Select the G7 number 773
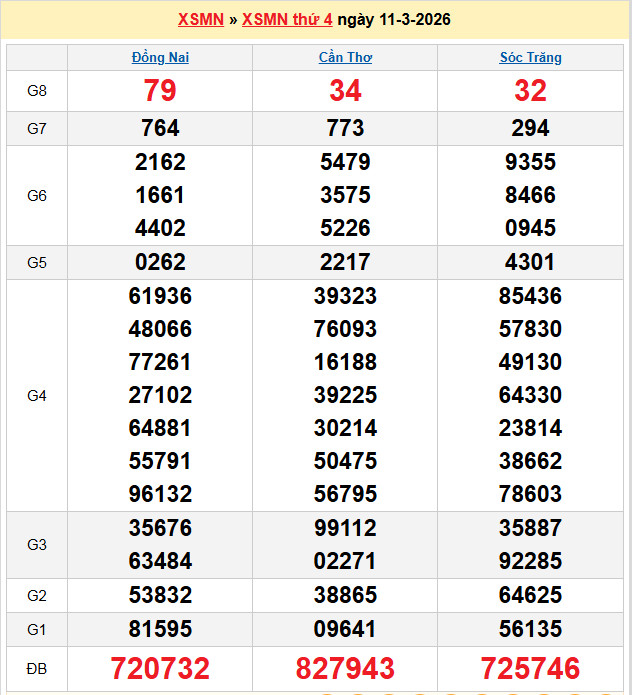The image size is (632, 695). pos(345,128)
